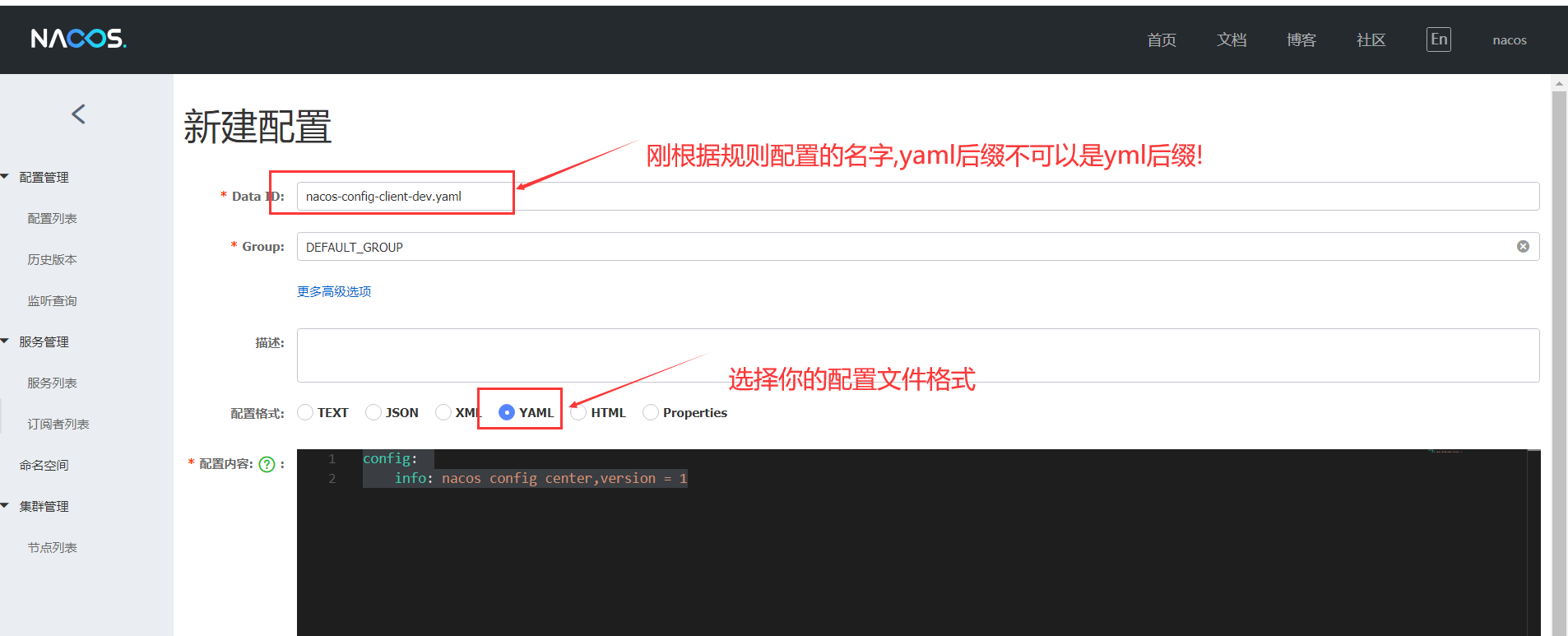Focus the Group input field
The width and height of the screenshot is (1568, 636).
(x=918, y=246)
